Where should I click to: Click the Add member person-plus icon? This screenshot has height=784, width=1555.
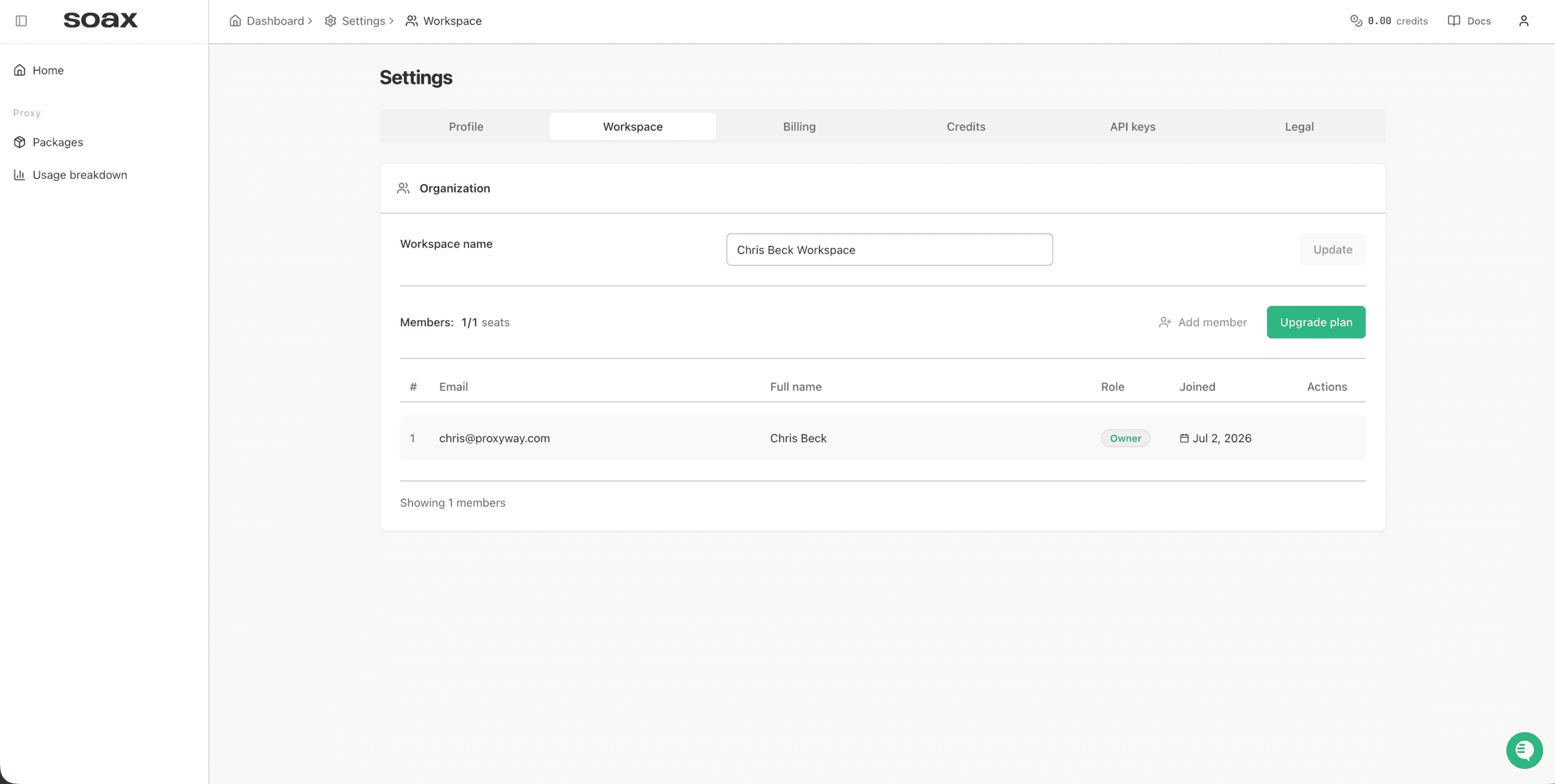click(x=1164, y=322)
